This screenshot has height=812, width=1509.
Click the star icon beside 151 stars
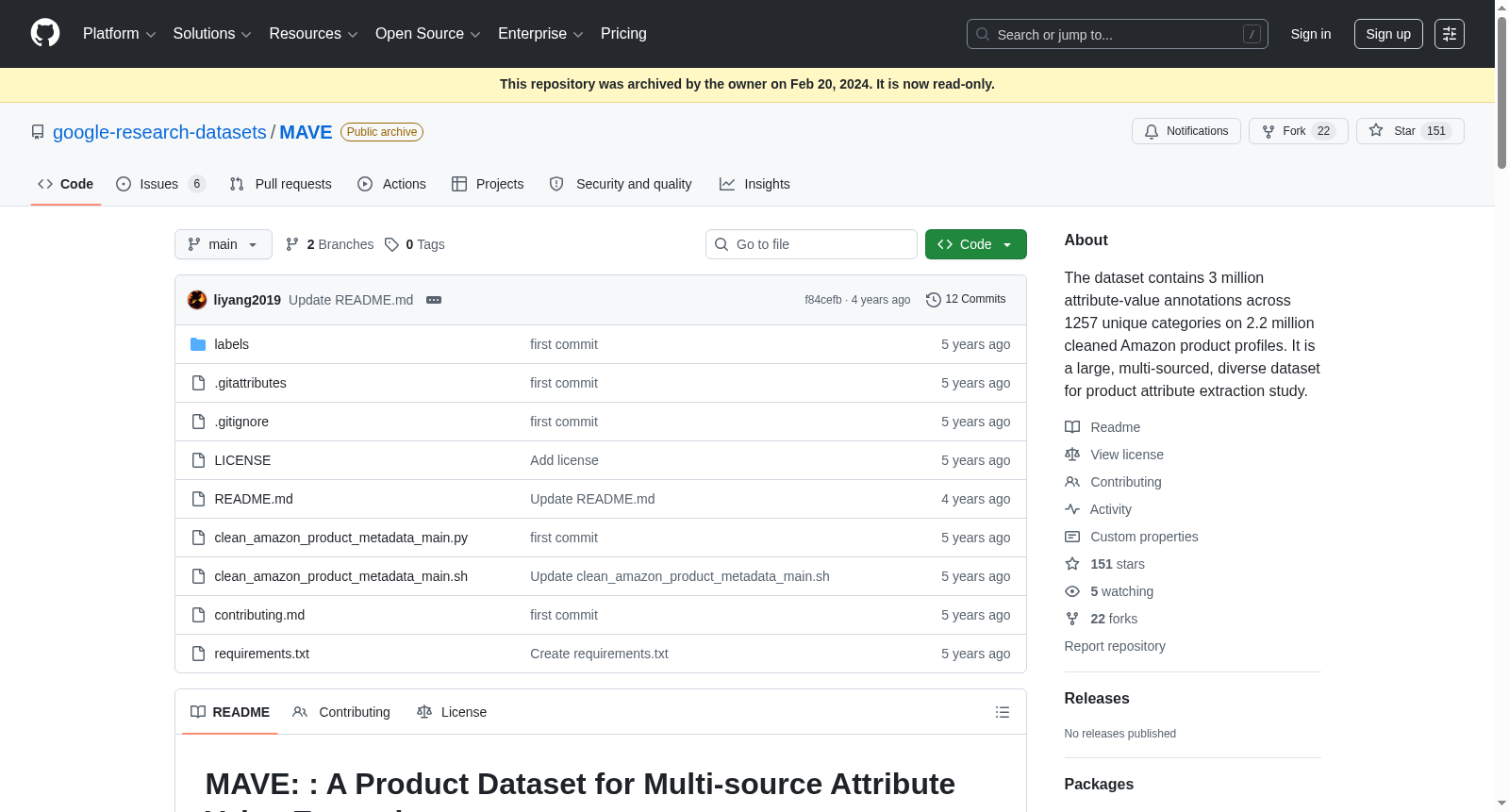coord(1072,564)
